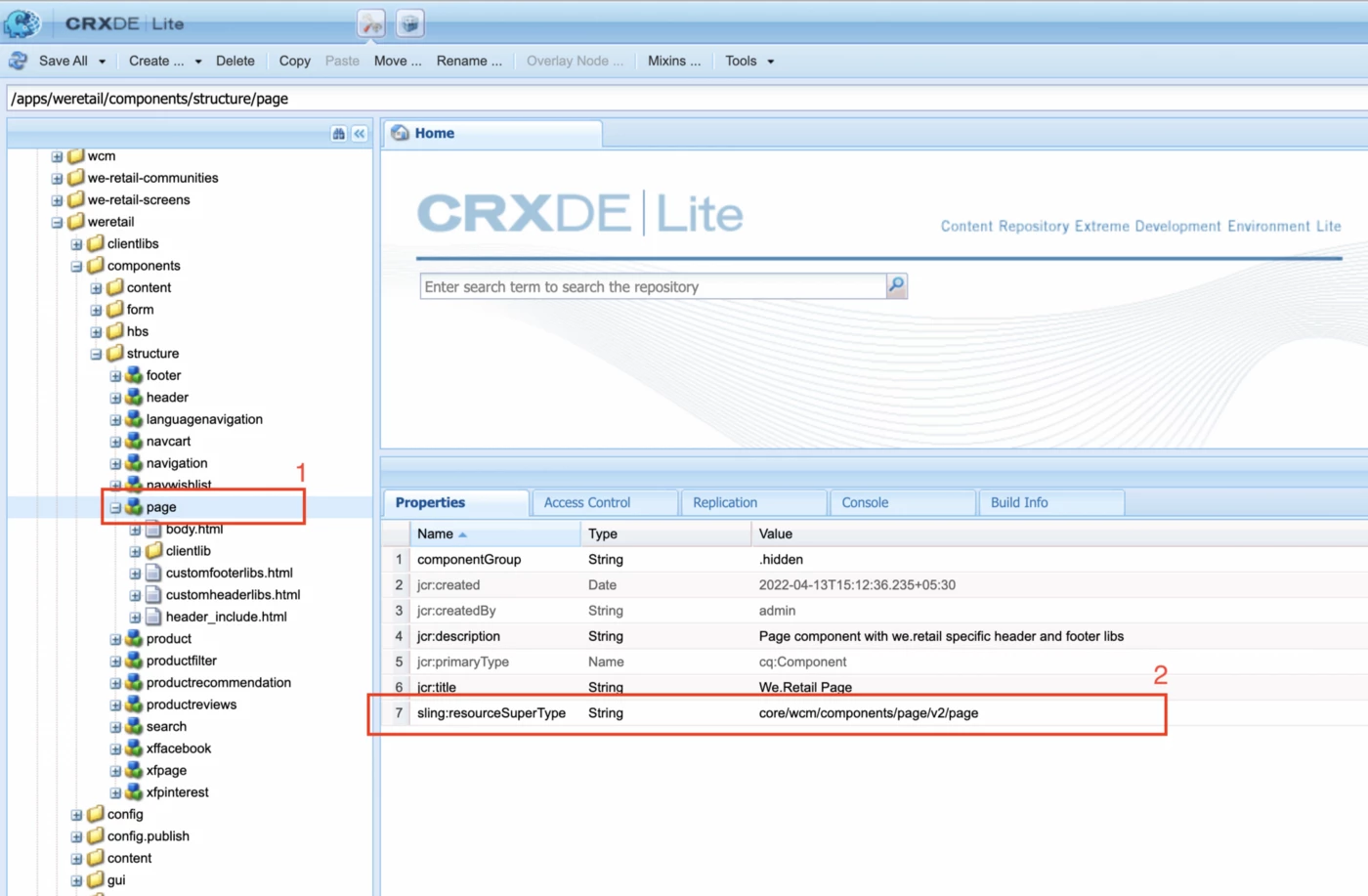The height and width of the screenshot is (896, 1368).
Task: Select the productreviews tree node
Action: tap(192, 704)
